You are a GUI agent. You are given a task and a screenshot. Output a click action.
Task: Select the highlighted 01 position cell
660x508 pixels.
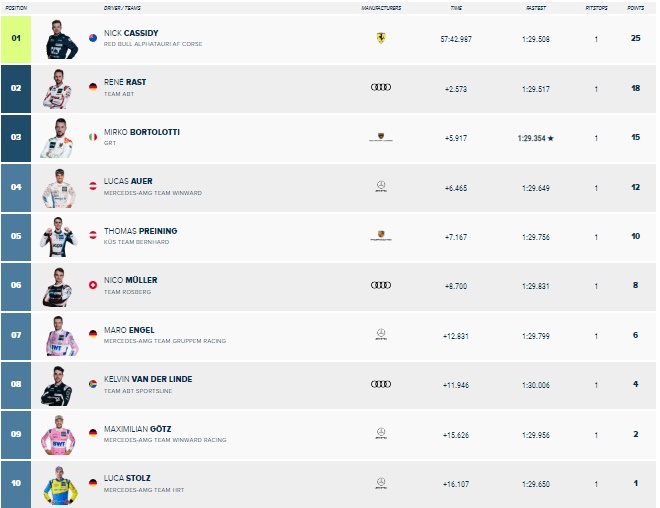coord(16,39)
